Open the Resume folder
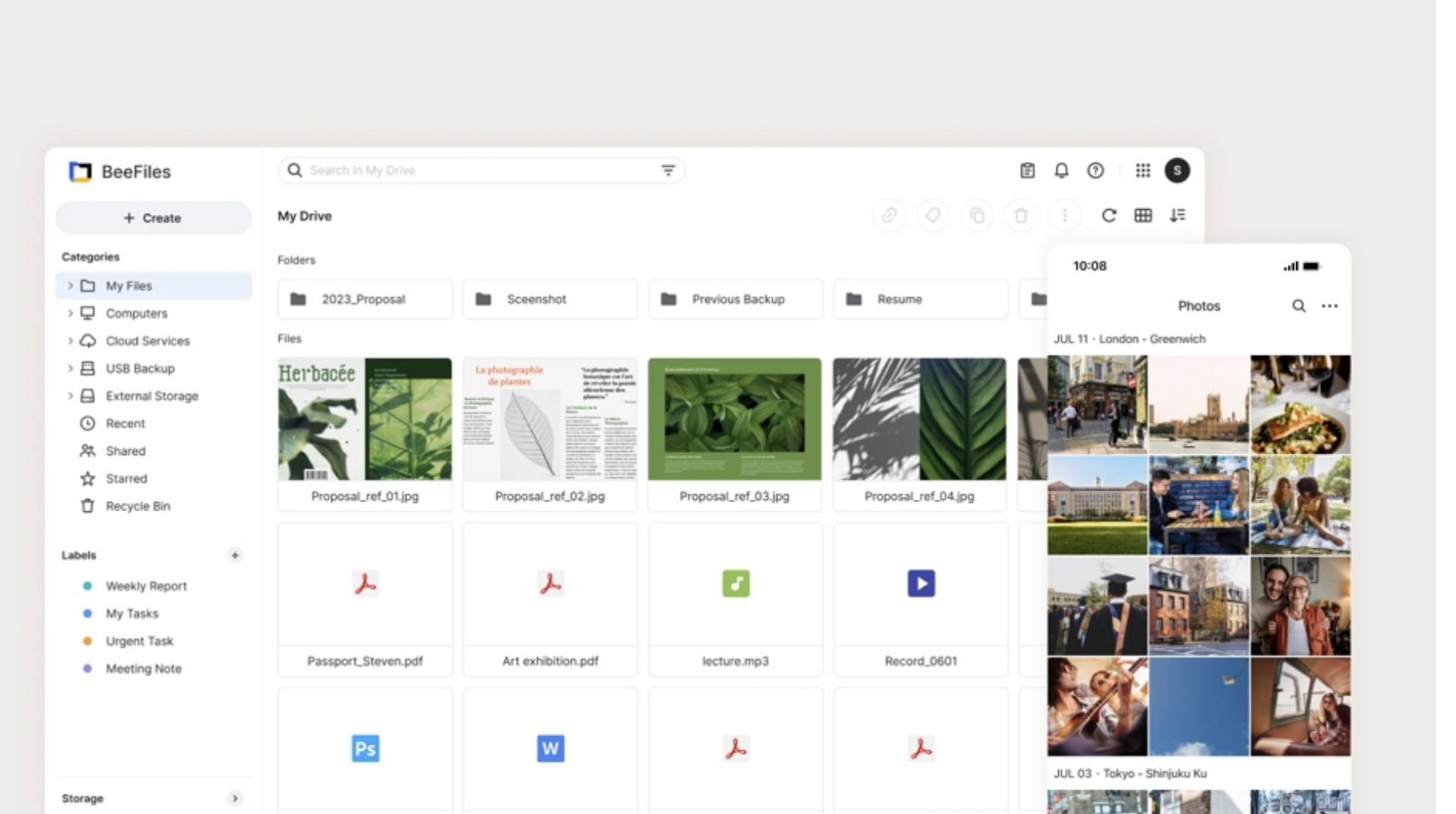1456x814 pixels. click(x=920, y=299)
